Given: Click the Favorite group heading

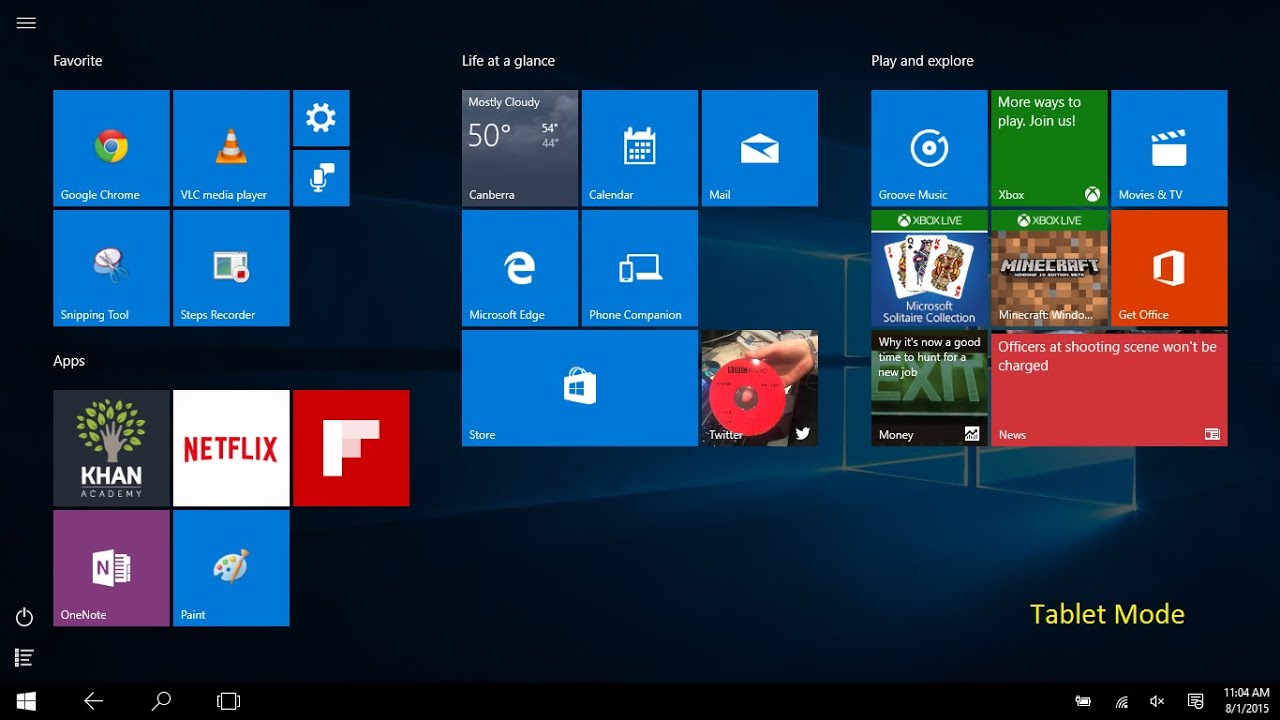Looking at the screenshot, I should 78,61.
